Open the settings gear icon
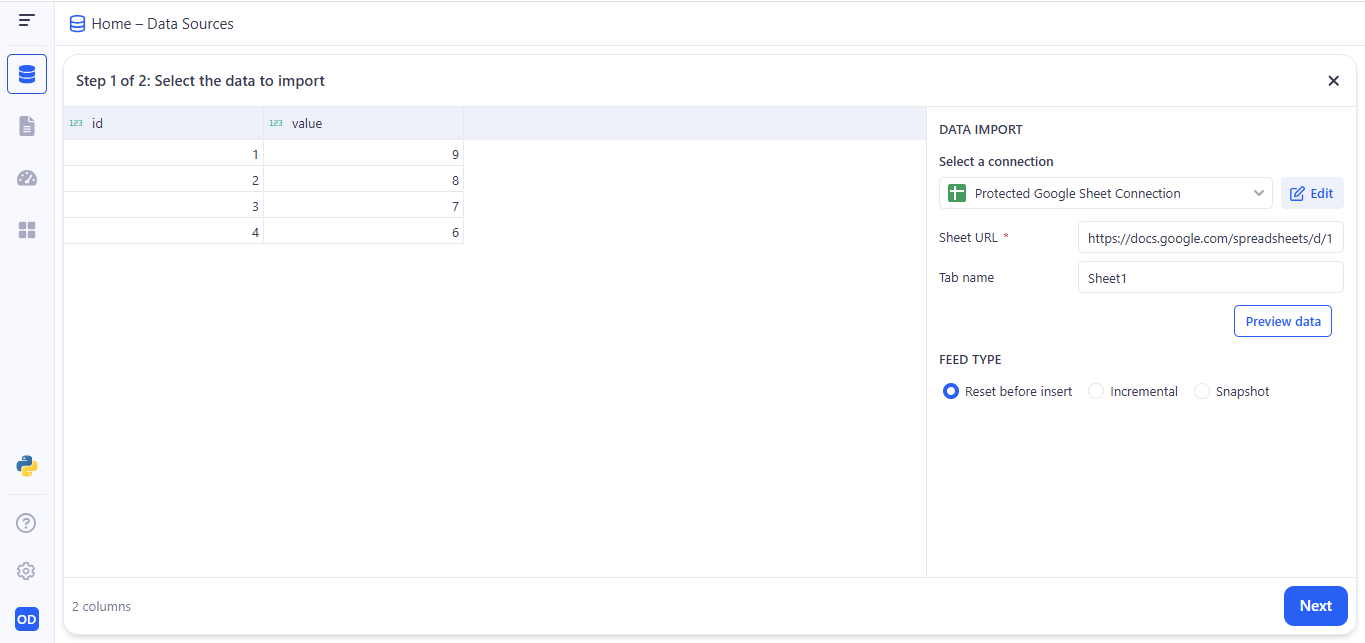Viewport: 1365px width, 643px height. point(27,571)
